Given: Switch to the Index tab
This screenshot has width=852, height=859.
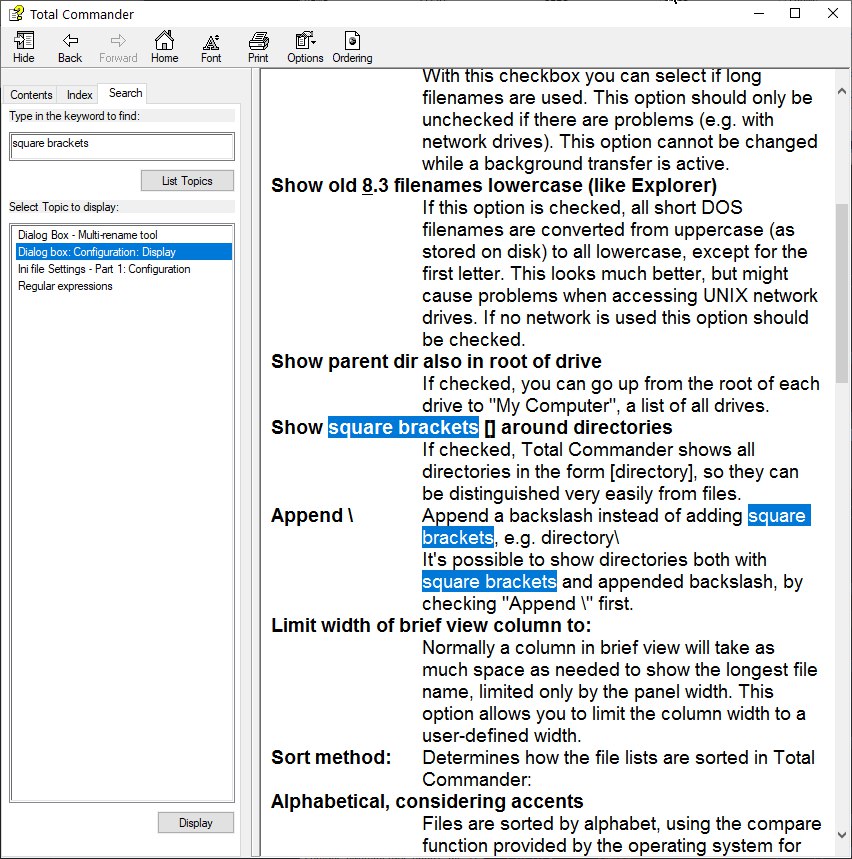Looking at the screenshot, I should (79, 95).
